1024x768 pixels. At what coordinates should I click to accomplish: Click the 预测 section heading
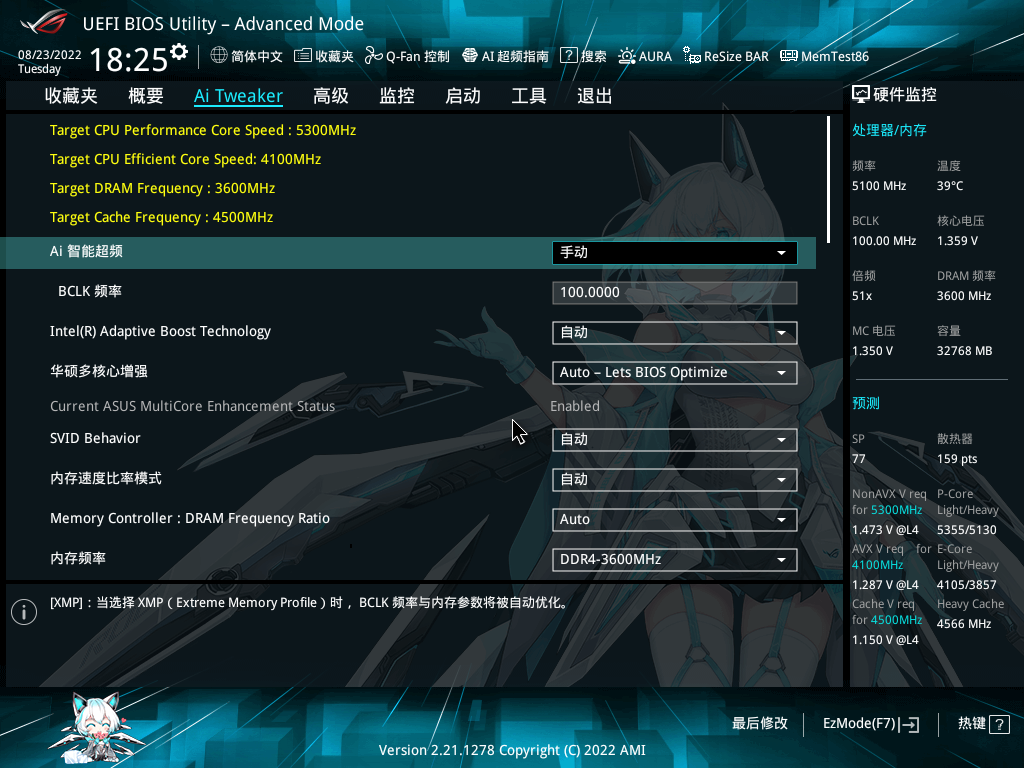[865, 403]
